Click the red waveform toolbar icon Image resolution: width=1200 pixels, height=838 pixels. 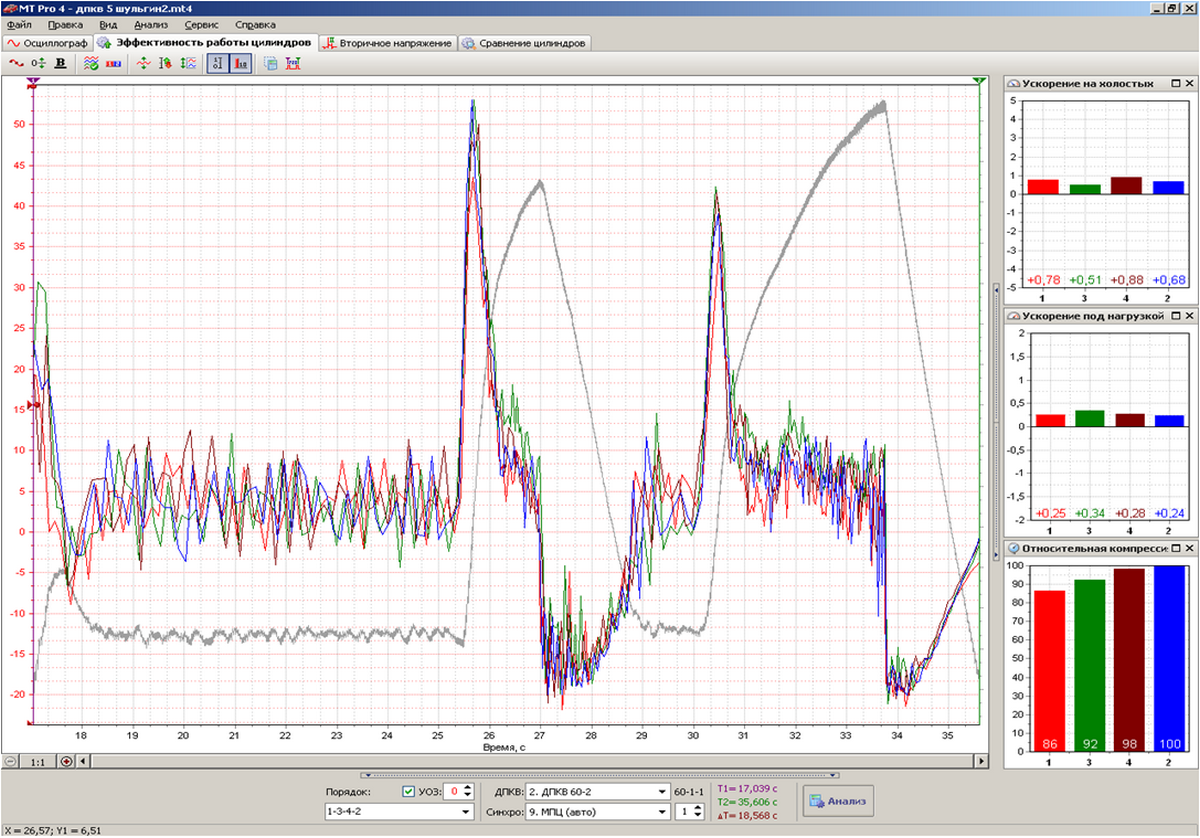pyautogui.click(x=16, y=63)
